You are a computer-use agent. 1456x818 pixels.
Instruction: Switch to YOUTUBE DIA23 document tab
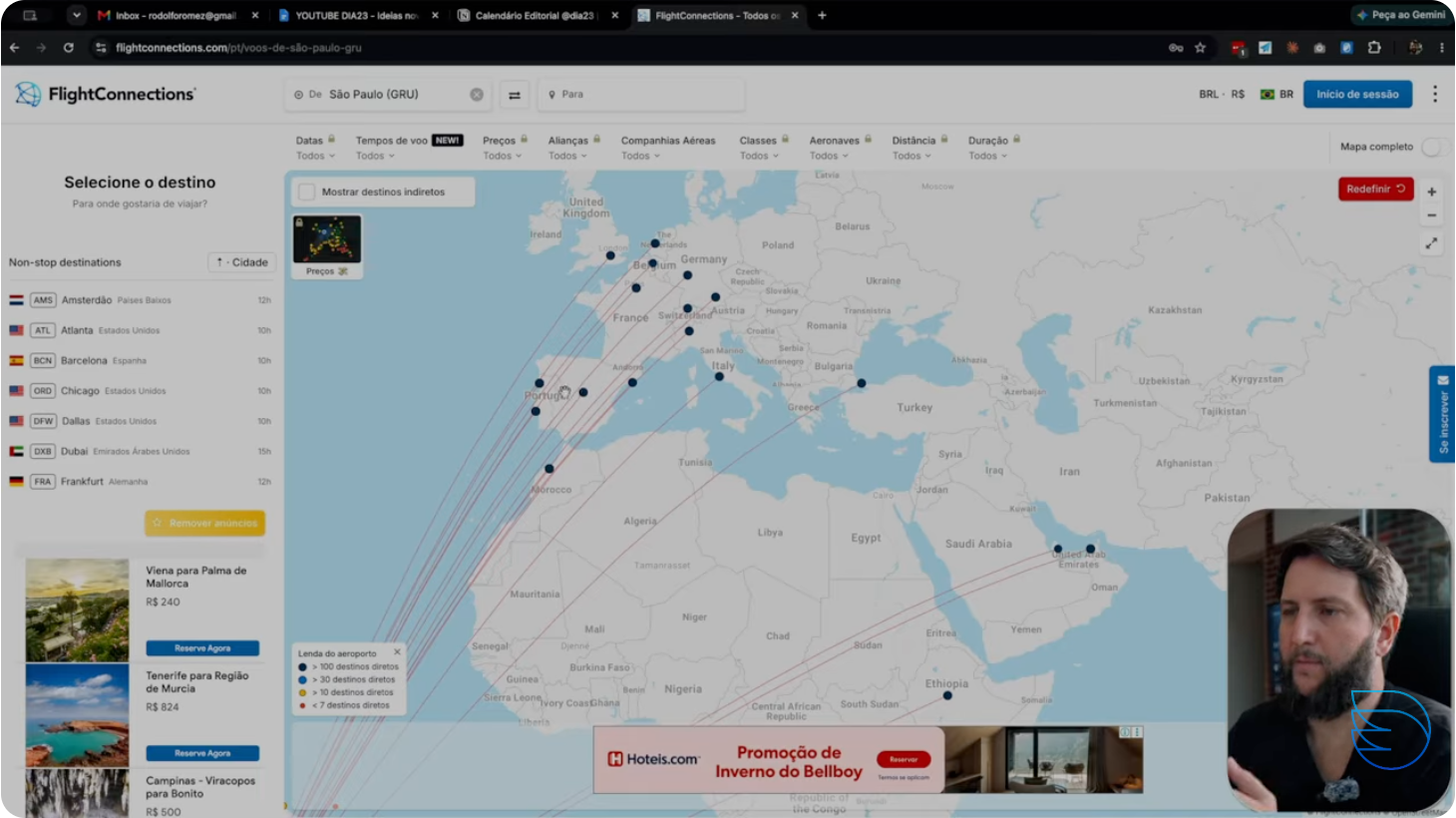(x=357, y=15)
